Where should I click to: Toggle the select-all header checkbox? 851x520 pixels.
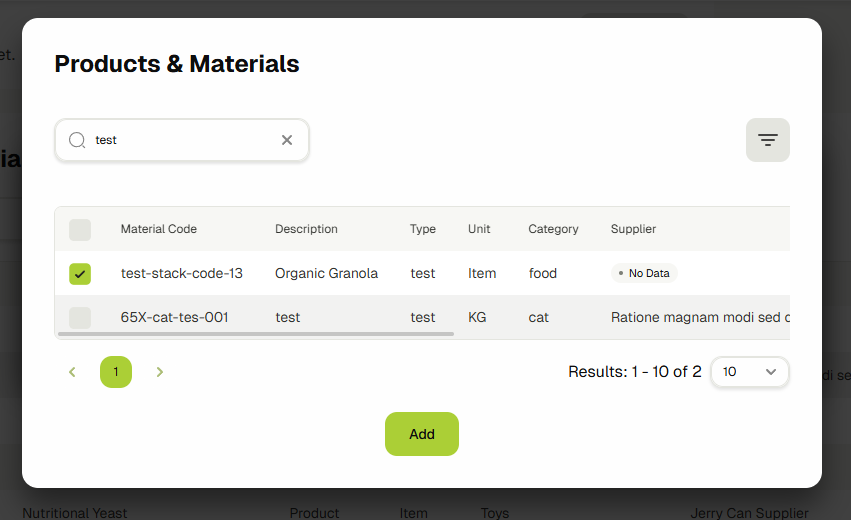80,230
